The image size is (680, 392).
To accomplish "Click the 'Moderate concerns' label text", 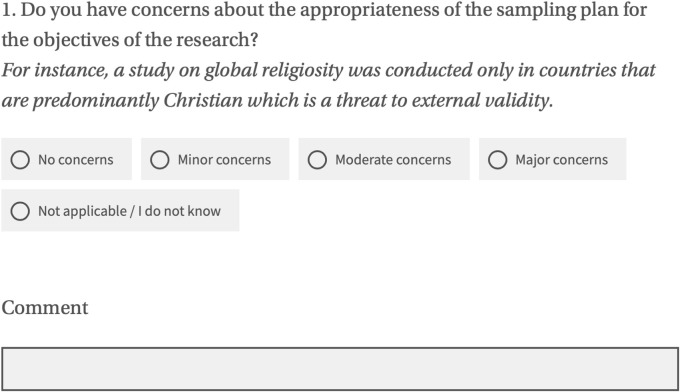I will tap(393, 160).
